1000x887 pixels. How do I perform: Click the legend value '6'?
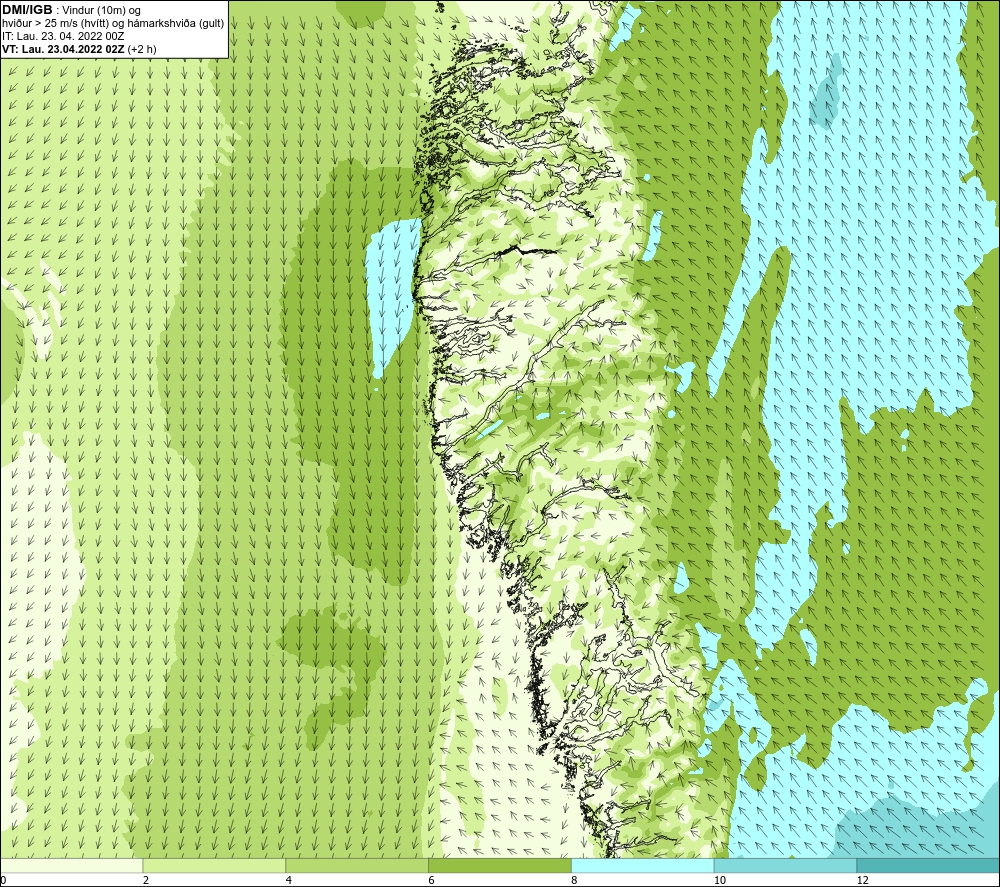[432, 880]
